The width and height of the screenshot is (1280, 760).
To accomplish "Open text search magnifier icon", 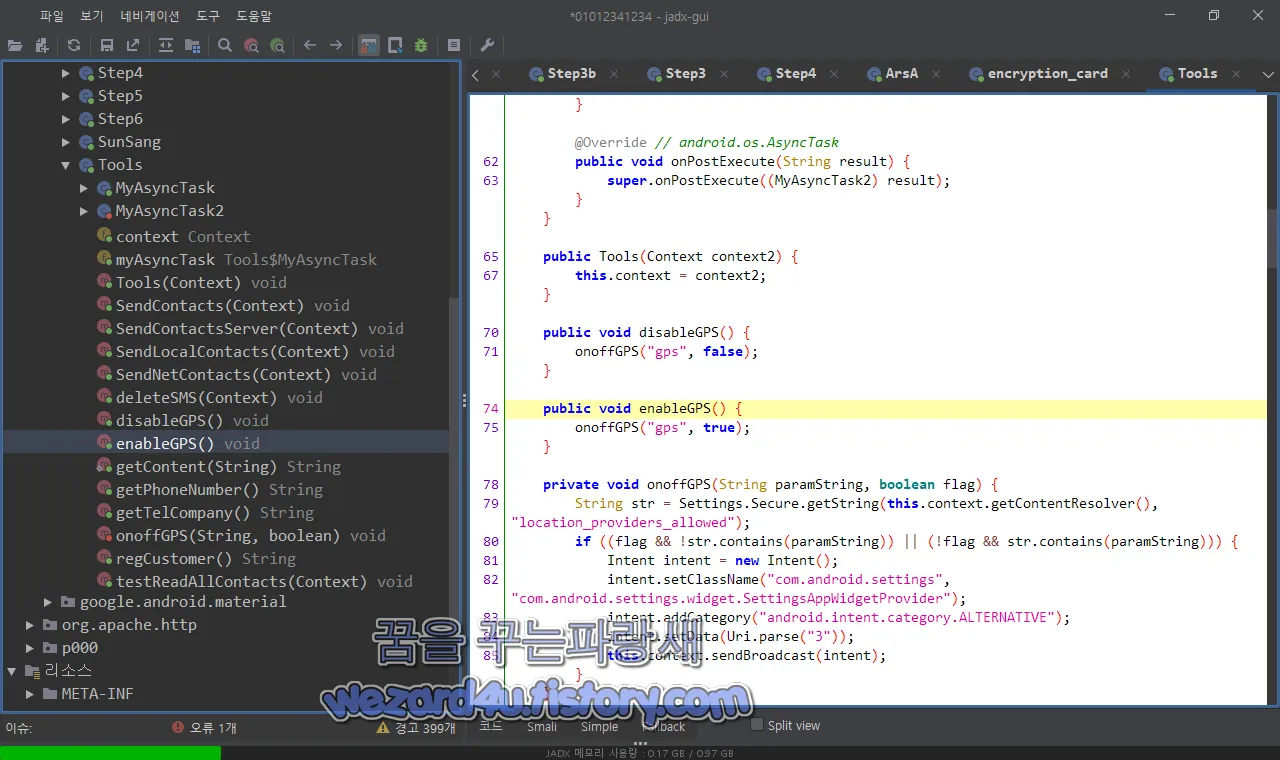I will pos(225,45).
